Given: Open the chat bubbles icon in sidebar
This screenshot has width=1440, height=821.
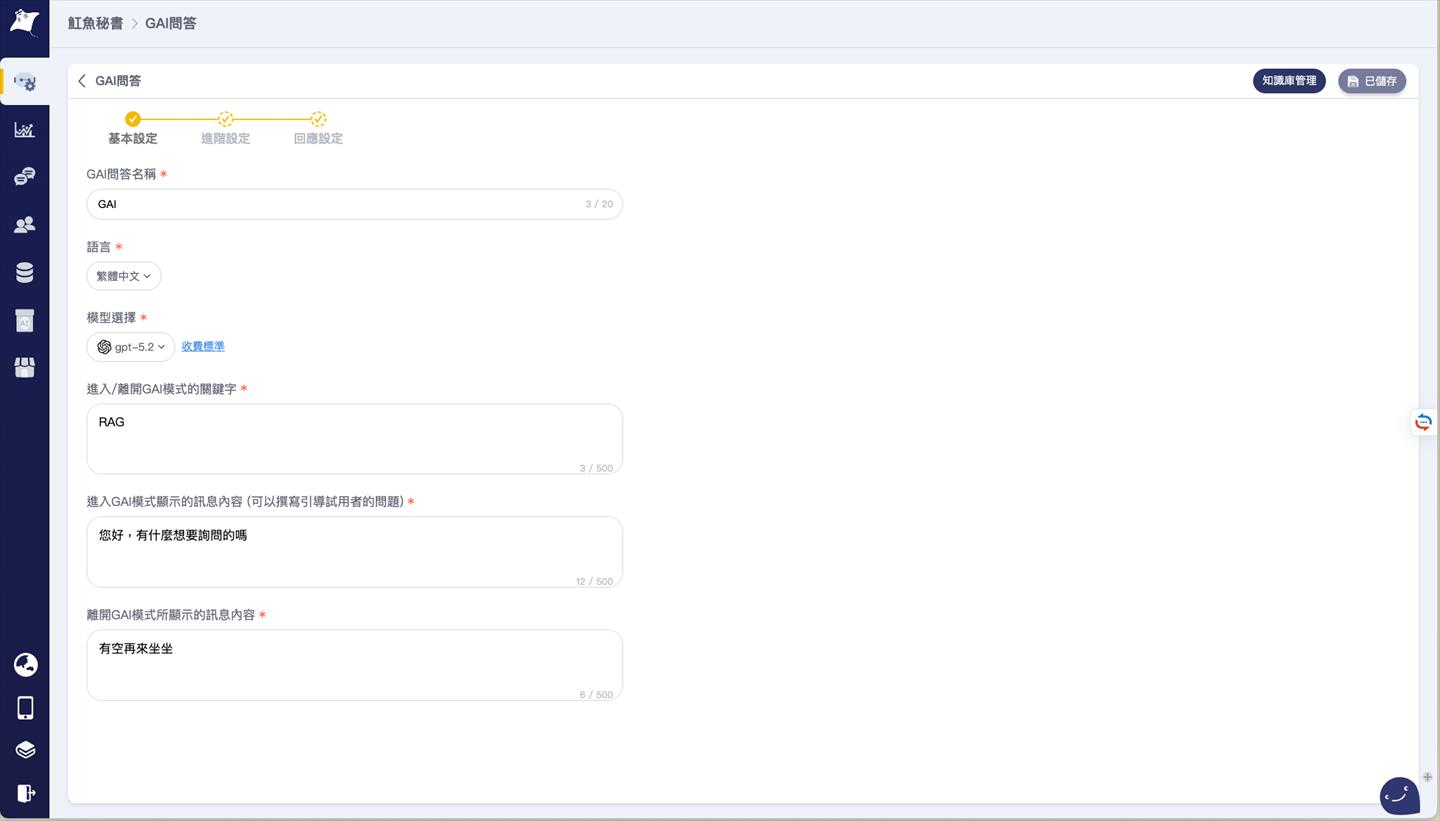Looking at the screenshot, I should click(x=24, y=177).
